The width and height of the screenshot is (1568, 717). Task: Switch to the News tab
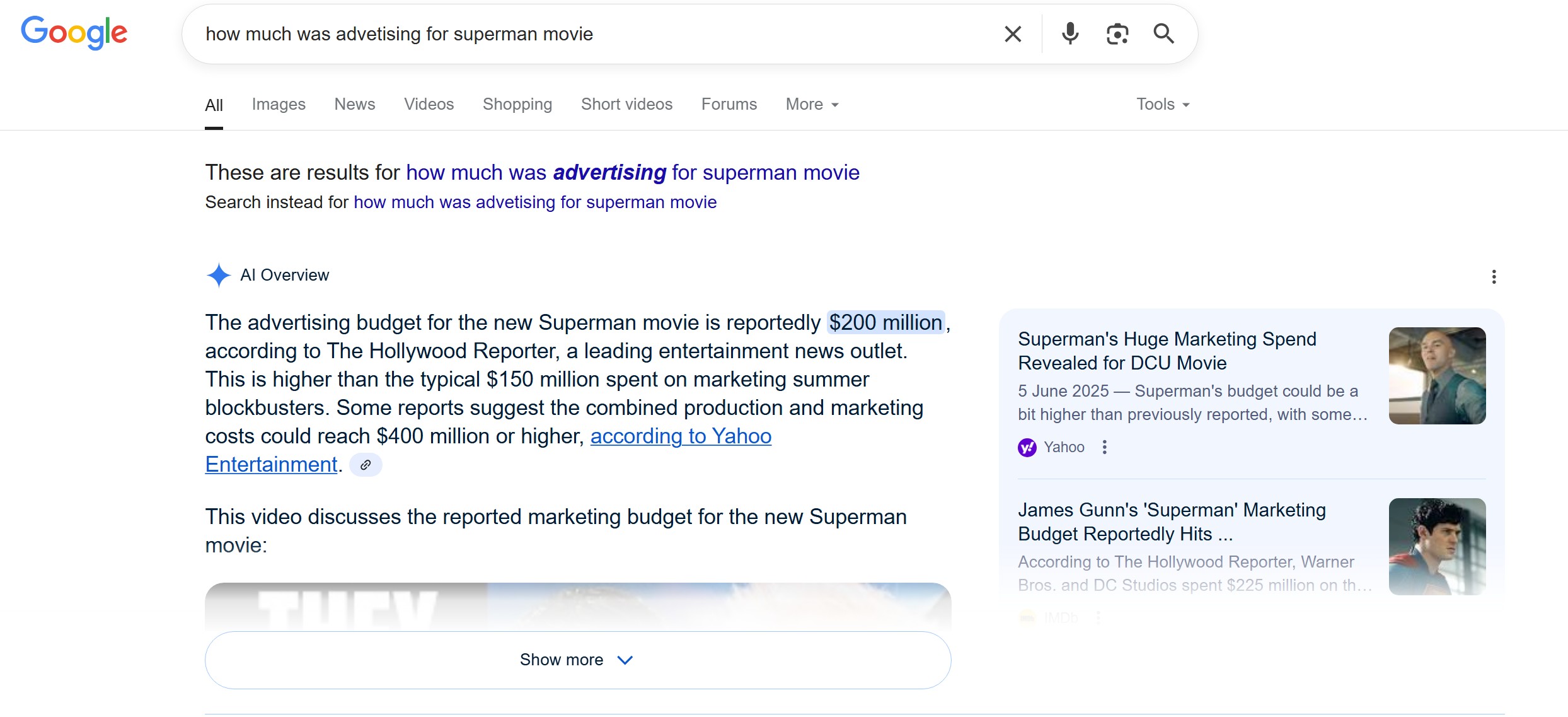(x=355, y=104)
